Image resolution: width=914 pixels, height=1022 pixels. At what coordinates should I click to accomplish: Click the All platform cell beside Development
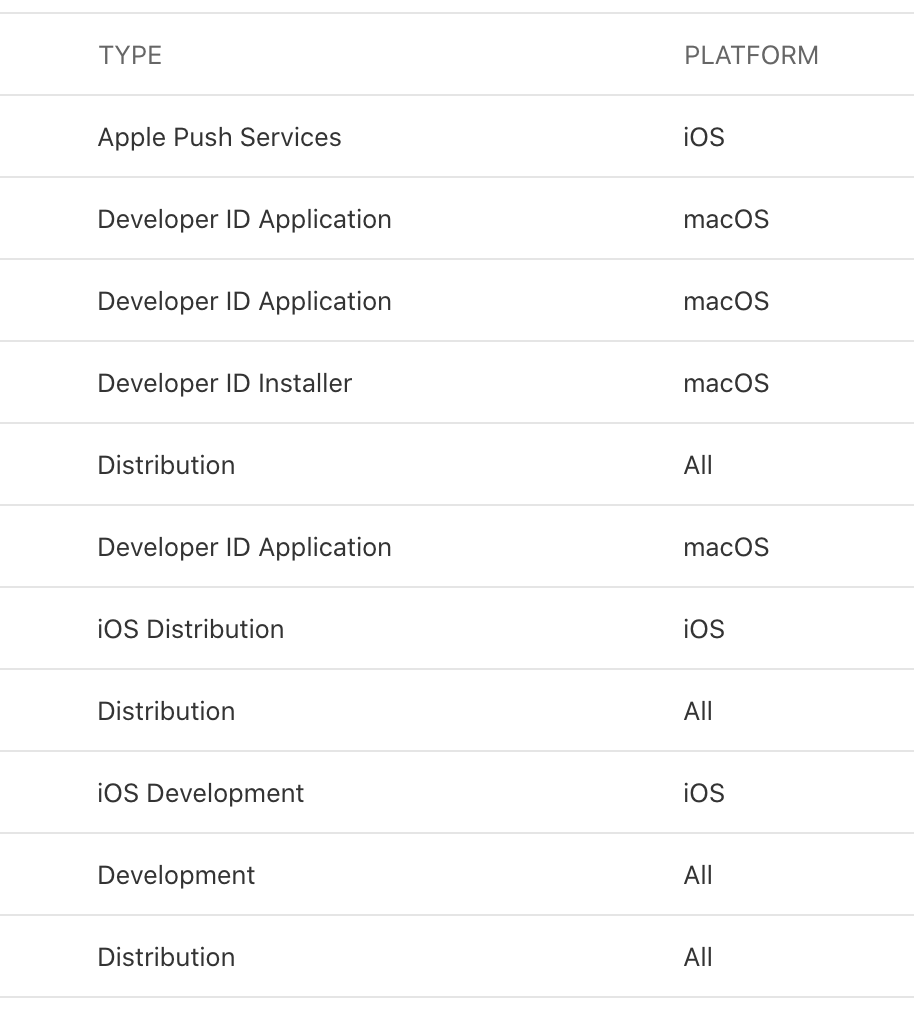698,875
